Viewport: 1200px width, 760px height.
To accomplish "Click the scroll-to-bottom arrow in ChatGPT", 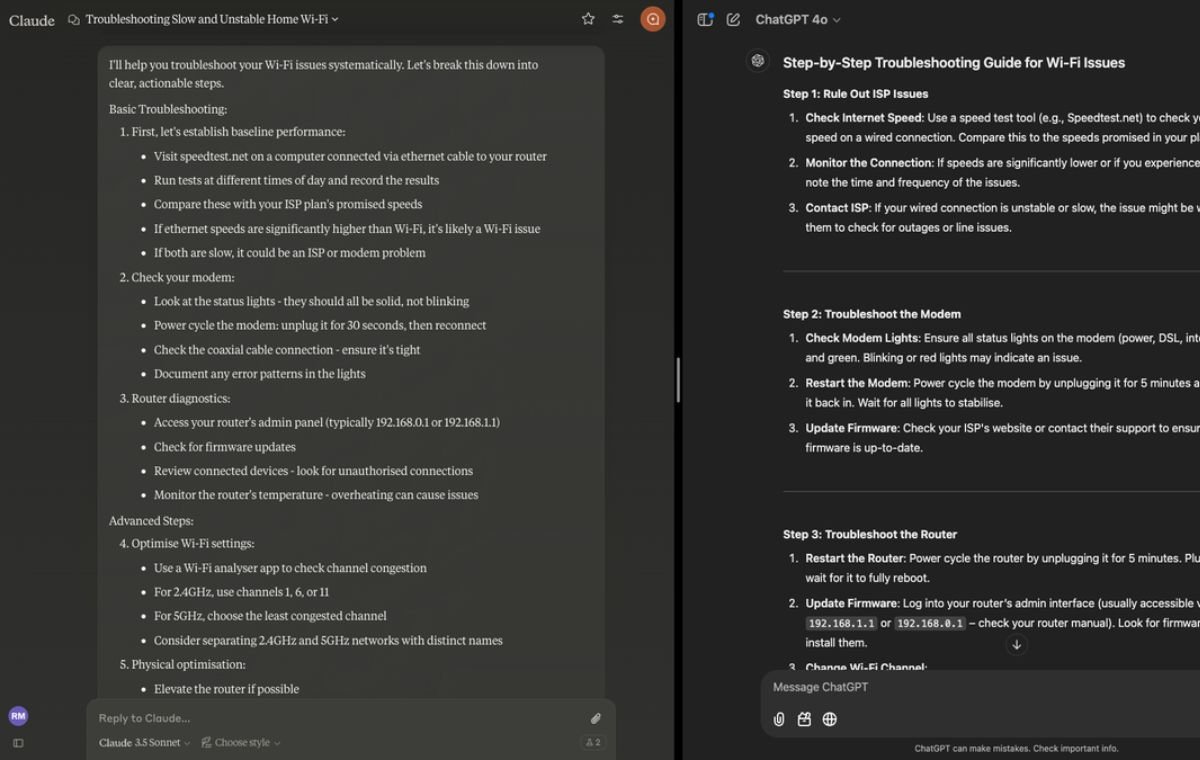I will pyautogui.click(x=1016, y=645).
